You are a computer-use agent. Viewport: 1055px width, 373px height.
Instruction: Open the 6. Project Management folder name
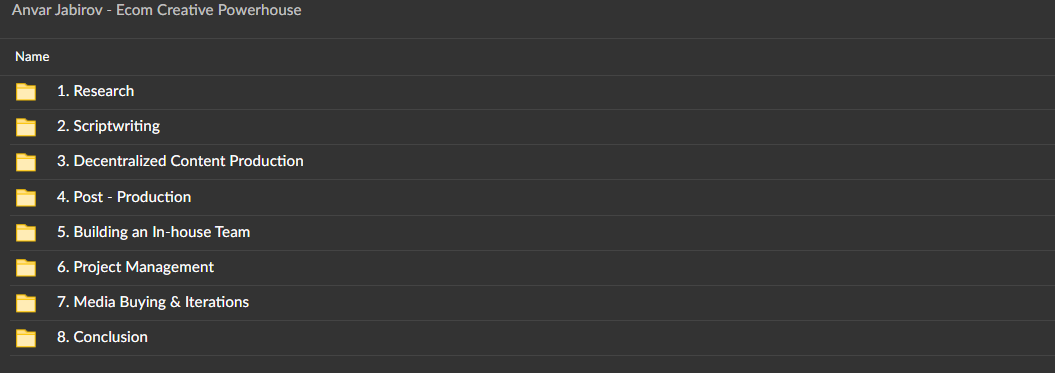135,267
